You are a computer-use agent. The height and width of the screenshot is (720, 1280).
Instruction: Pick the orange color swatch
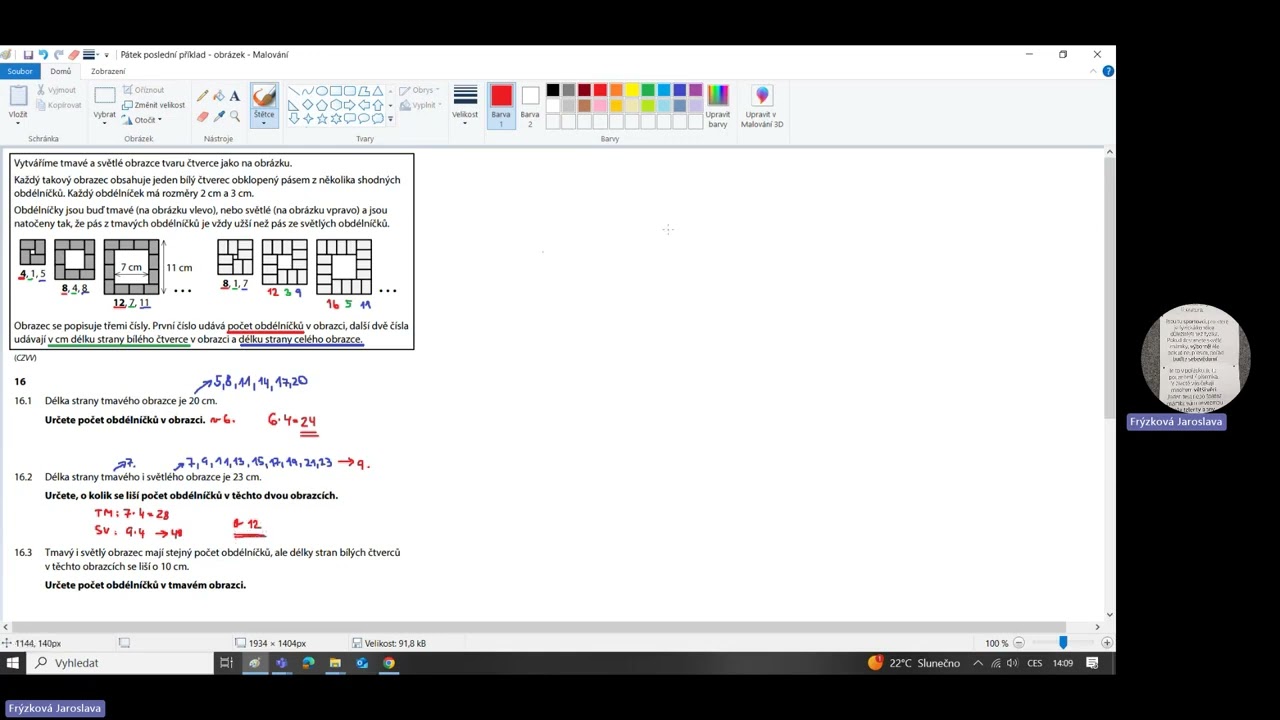(616, 90)
